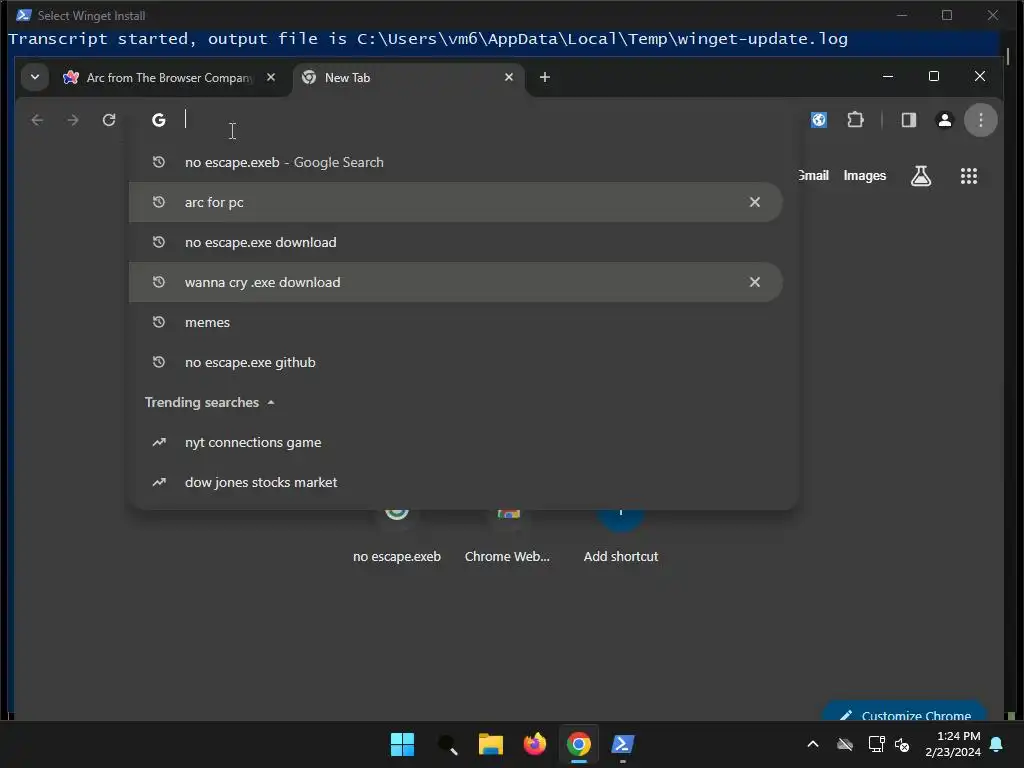
Task: Click the OneDrive cloud tray icon
Action: tap(845, 744)
